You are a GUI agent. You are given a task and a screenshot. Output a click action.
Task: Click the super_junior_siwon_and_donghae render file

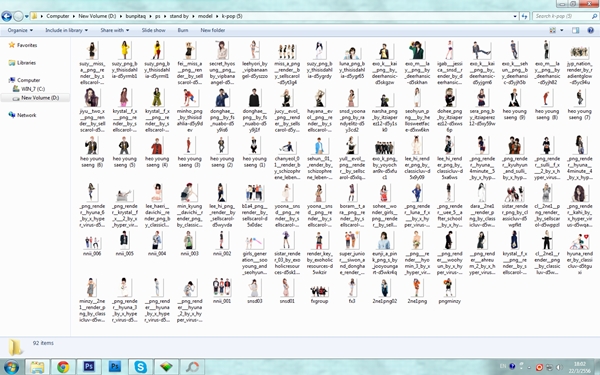(x=352, y=254)
